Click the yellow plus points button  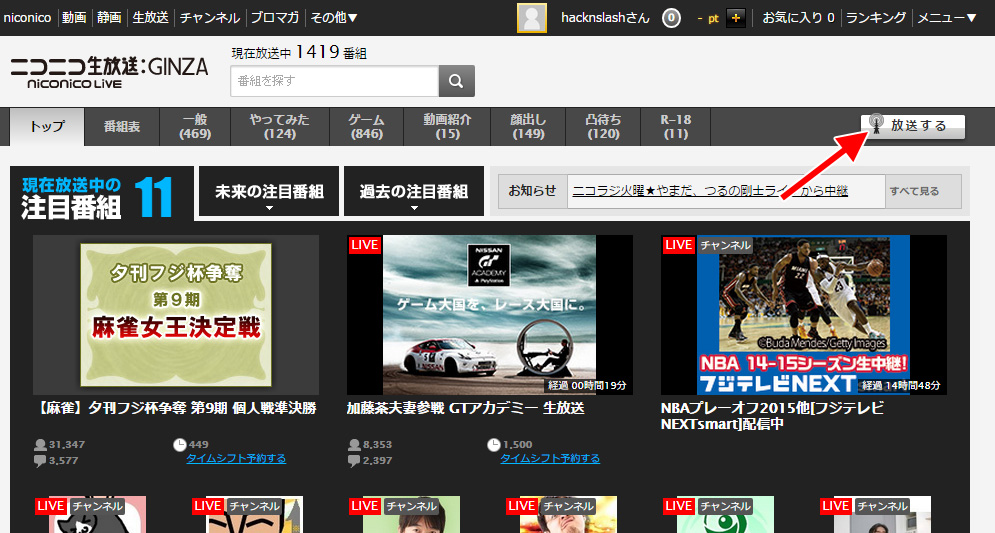click(735, 18)
